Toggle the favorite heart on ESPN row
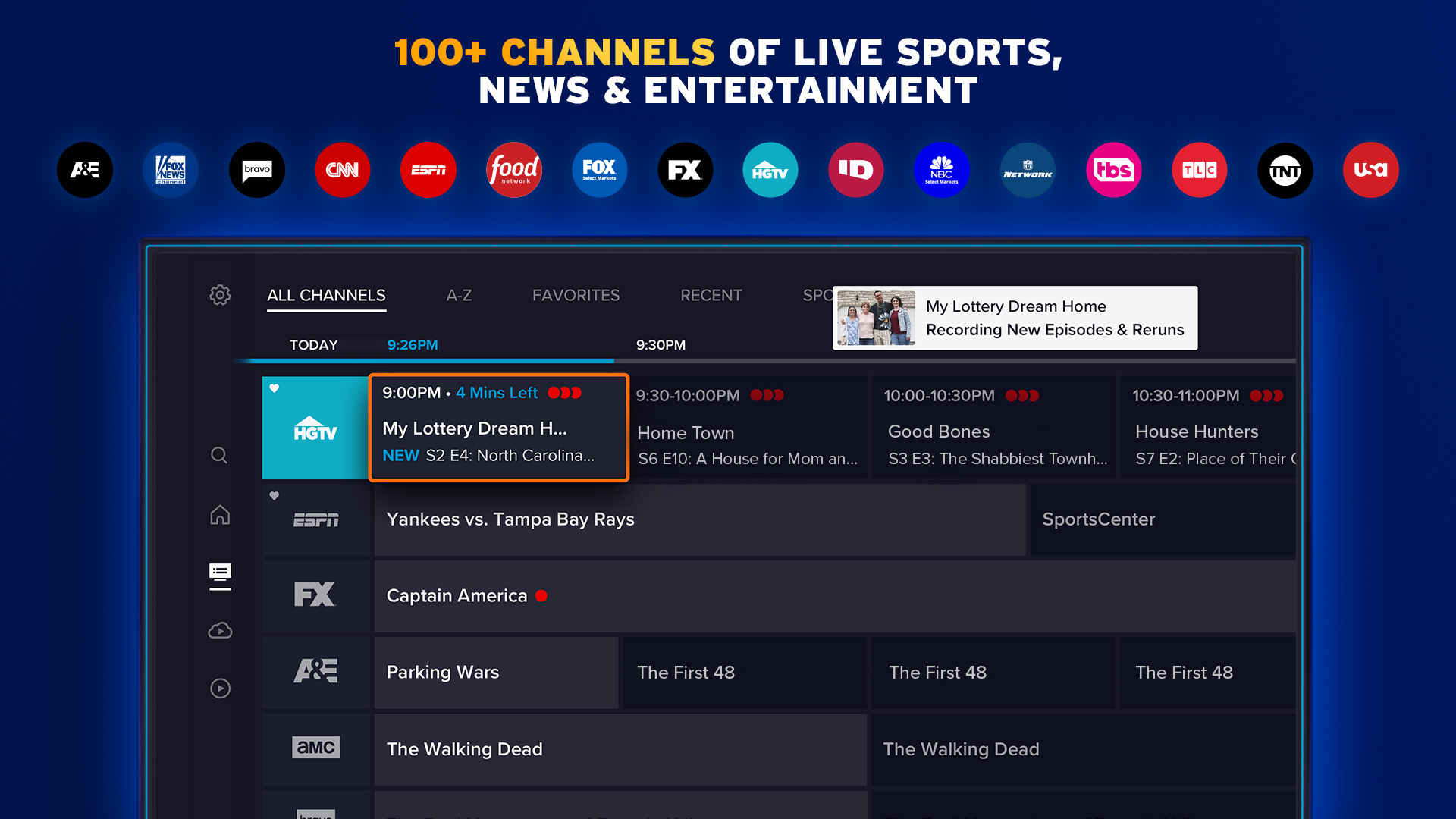This screenshot has height=819, width=1456. [274, 495]
